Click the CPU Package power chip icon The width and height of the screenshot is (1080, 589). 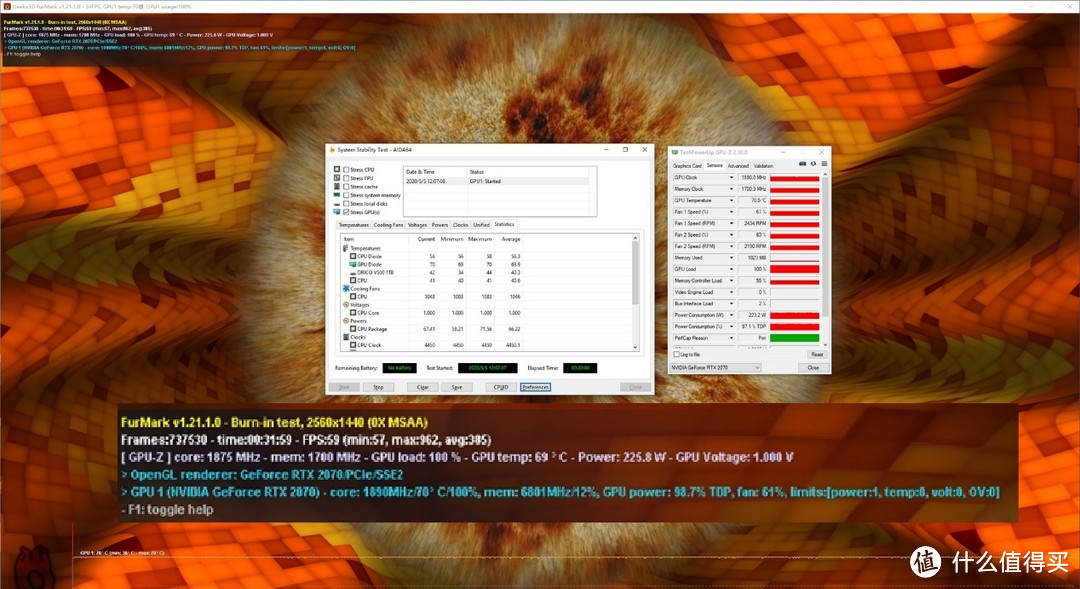(x=353, y=329)
